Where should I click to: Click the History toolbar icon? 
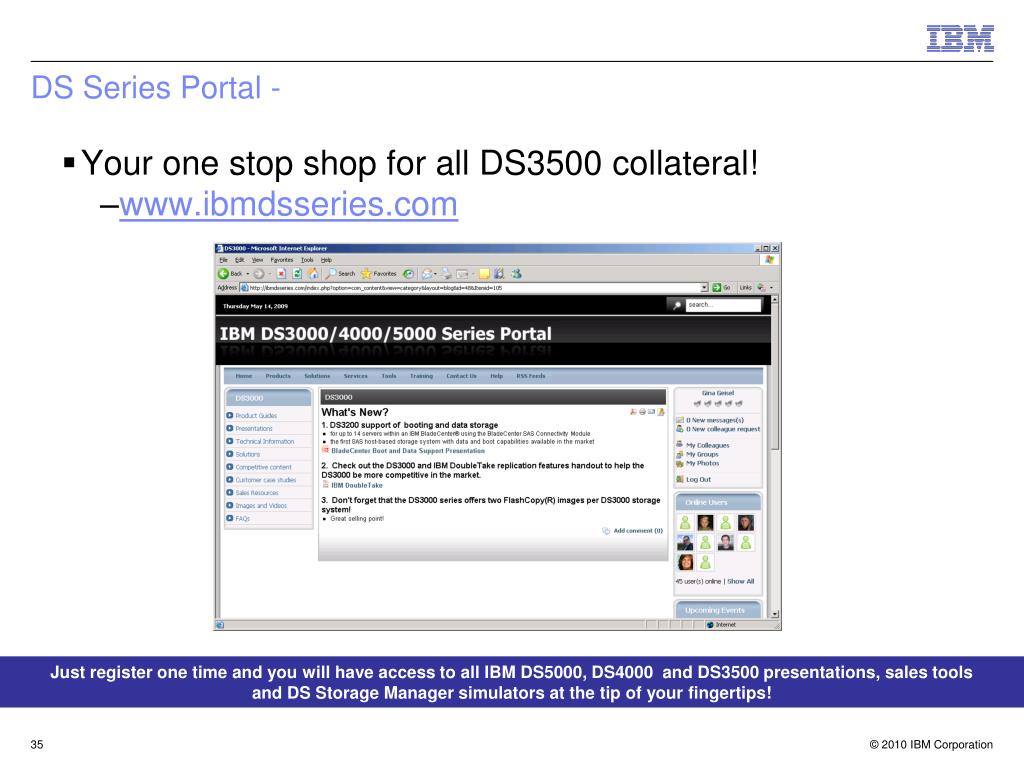pyautogui.click(x=408, y=274)
